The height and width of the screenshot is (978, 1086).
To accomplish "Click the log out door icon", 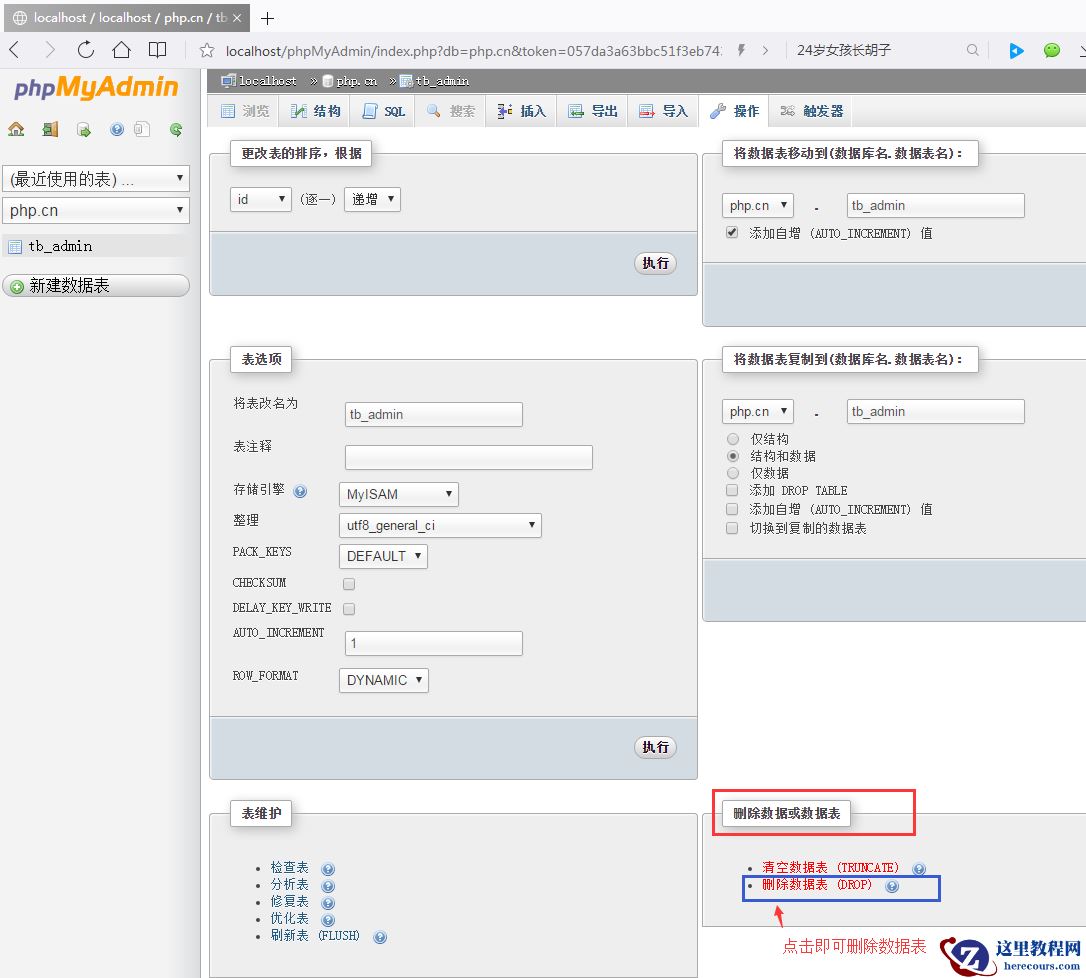I will pos(50,130).
